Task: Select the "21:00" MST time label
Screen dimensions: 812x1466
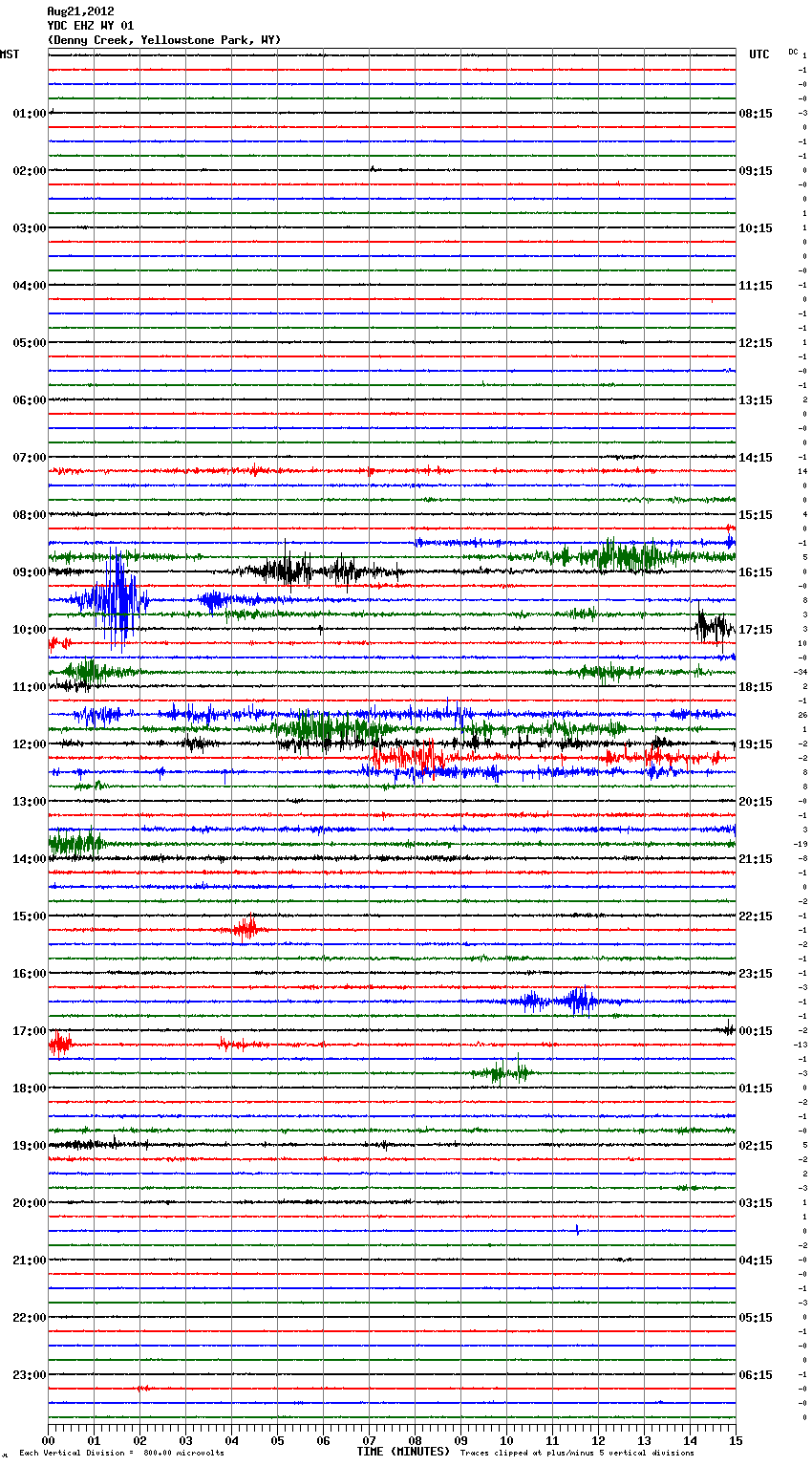Action: 30,1261
